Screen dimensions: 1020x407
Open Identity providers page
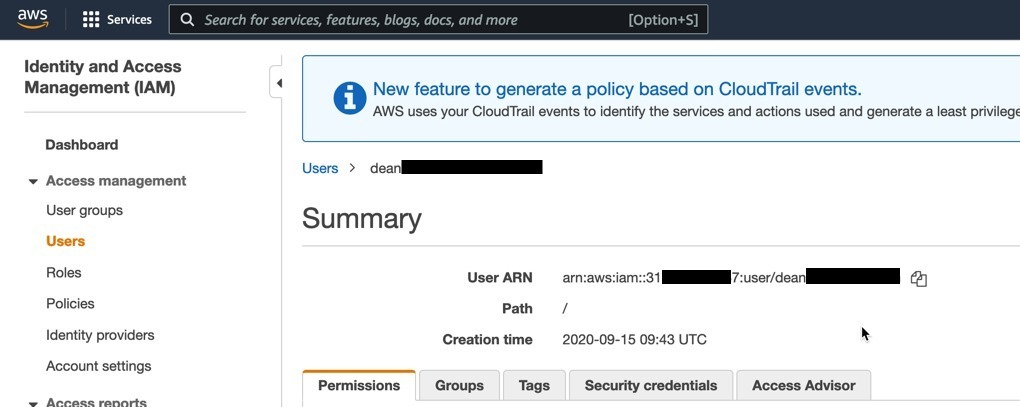tap(100, 335)
